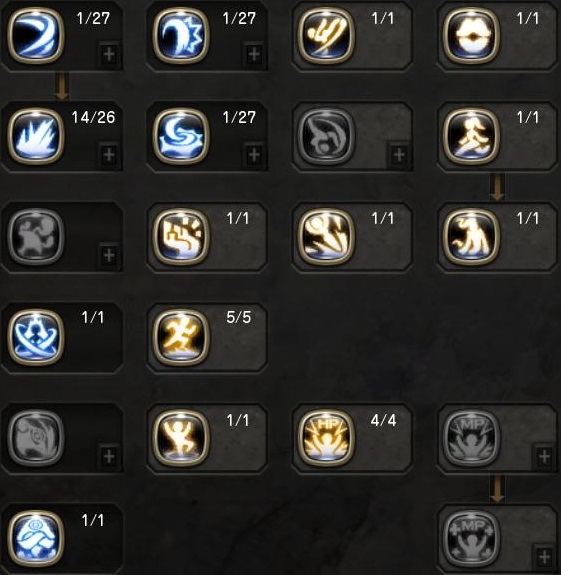Select the golden flying kick skill icon

(x=326, y=36)
